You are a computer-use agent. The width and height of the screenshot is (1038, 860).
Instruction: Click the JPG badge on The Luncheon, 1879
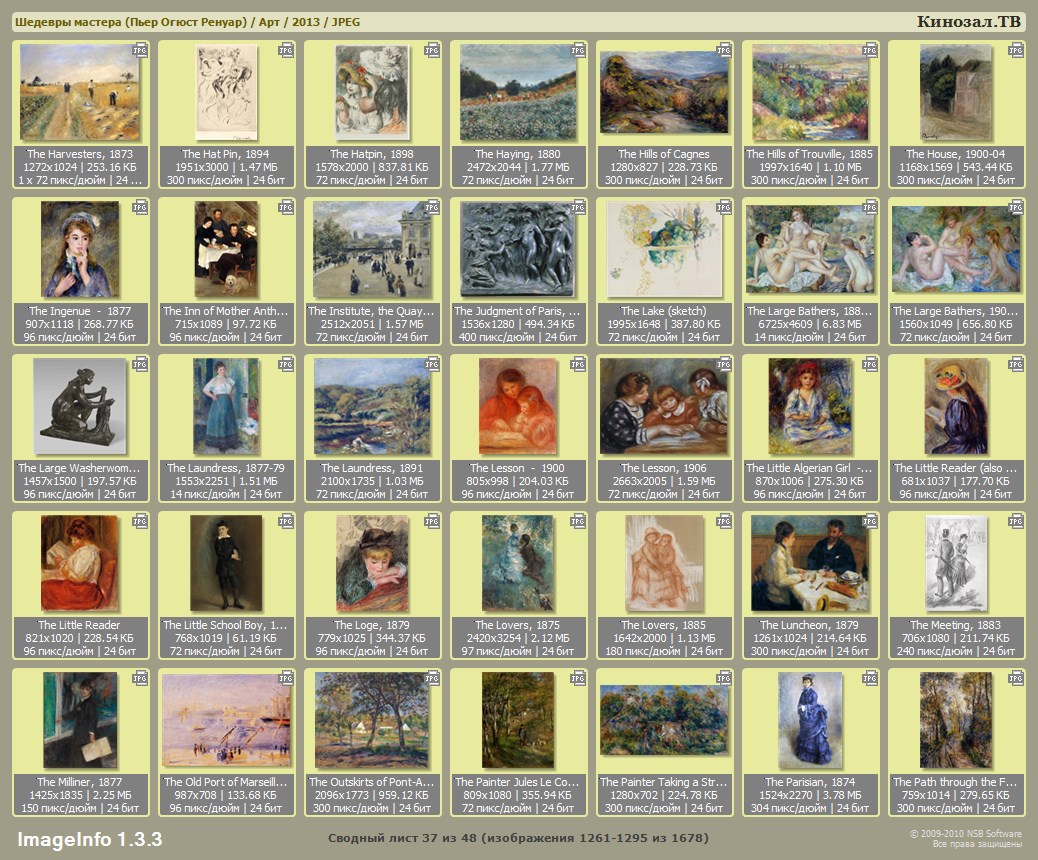pos(870,522)
